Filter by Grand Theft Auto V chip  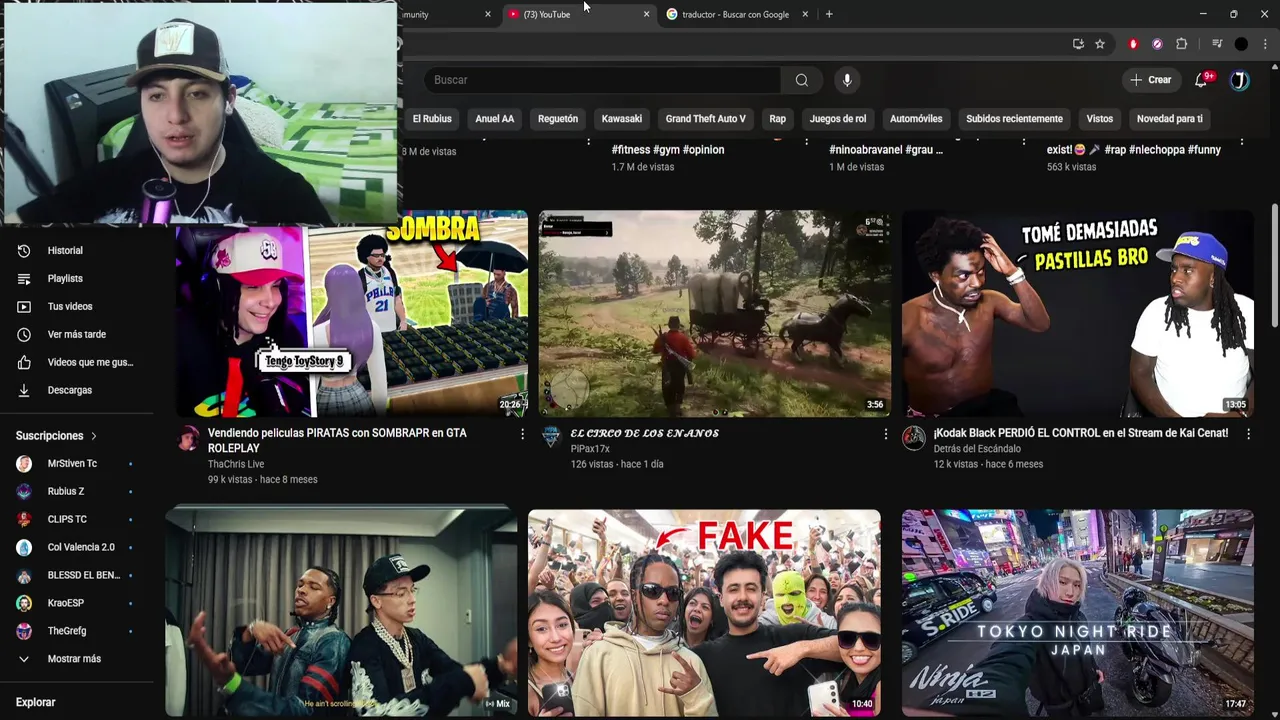coord(706,119)
